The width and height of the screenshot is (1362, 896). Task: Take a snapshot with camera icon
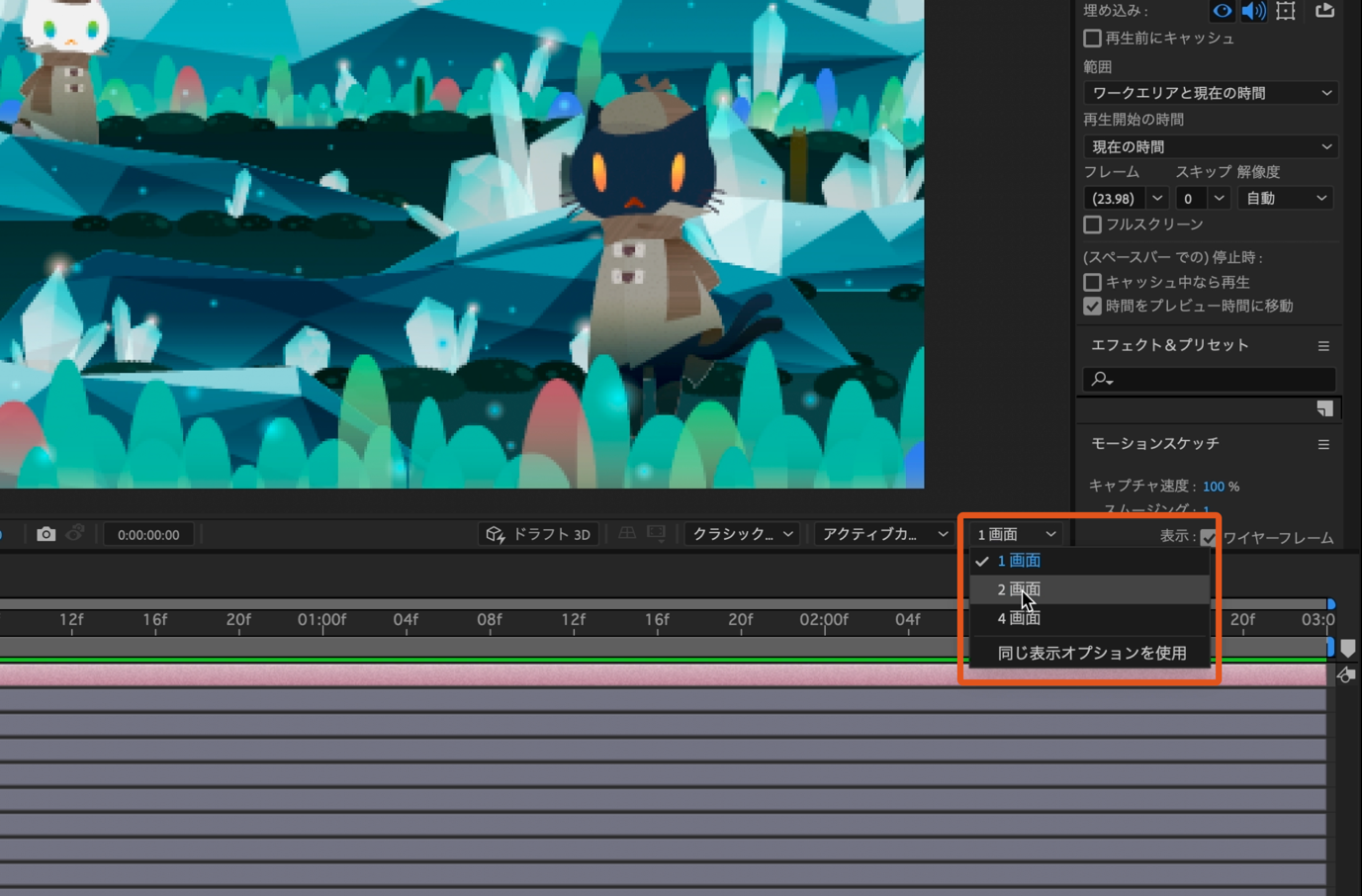click(x=45, y=534)
